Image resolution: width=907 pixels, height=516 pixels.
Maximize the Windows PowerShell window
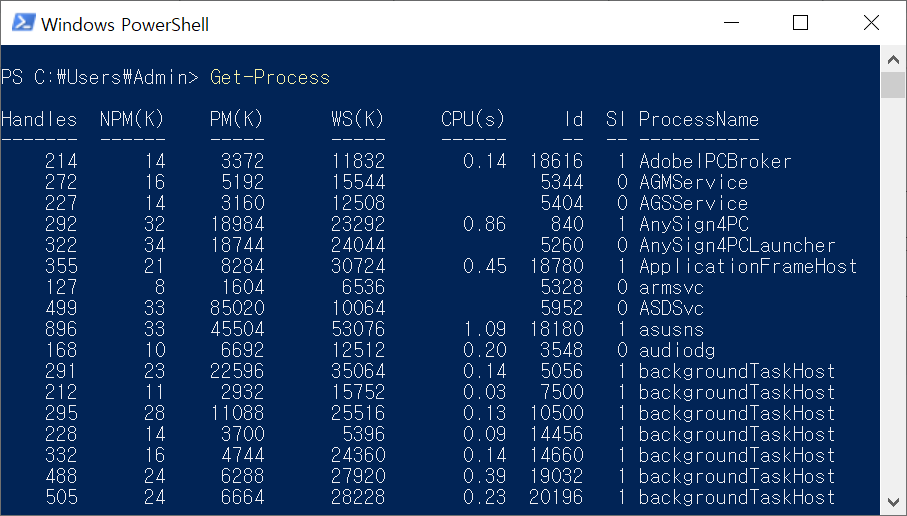(x=800, y=23)
